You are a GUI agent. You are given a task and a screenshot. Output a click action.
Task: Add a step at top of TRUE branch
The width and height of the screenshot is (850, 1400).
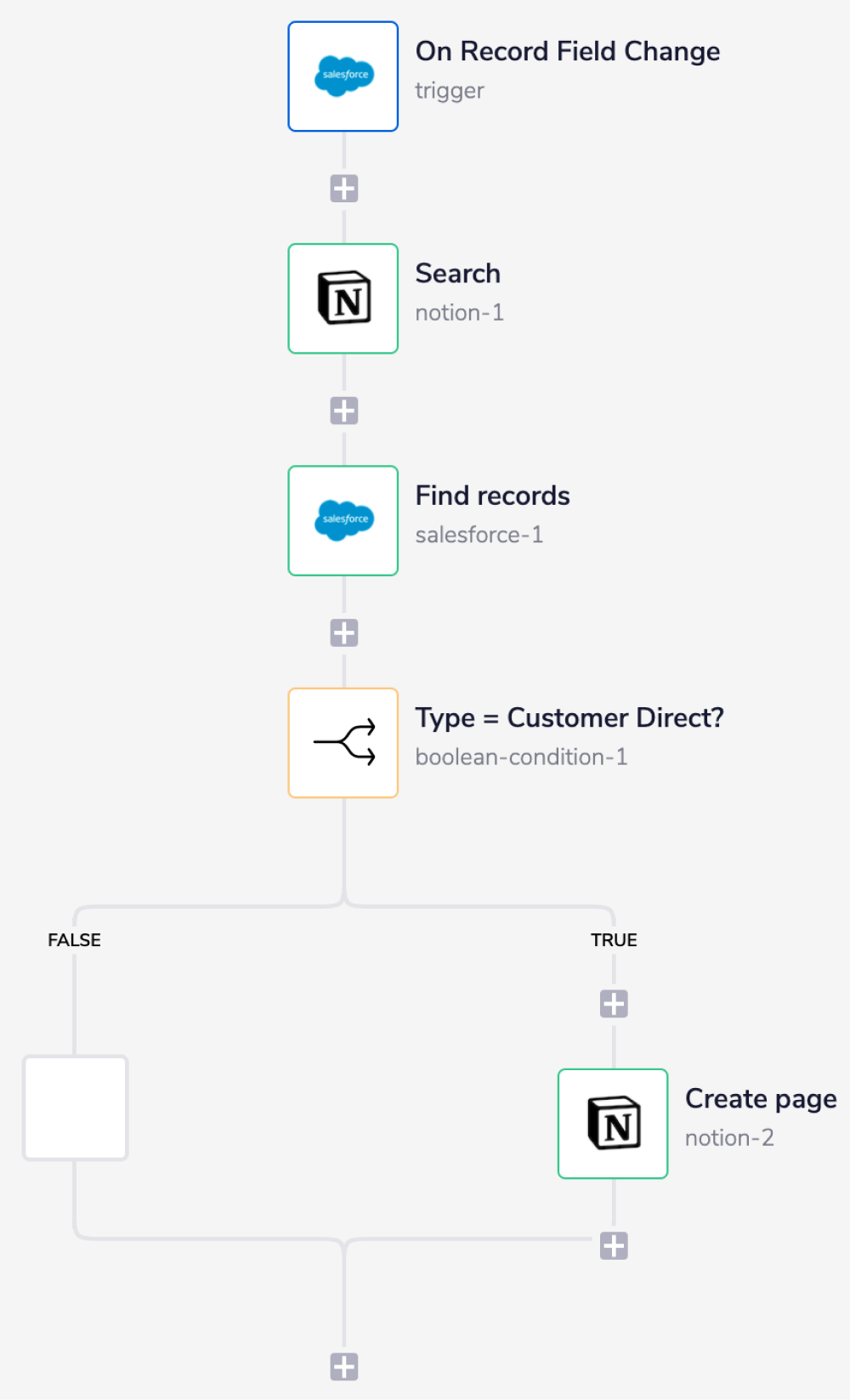[614, 1004]
